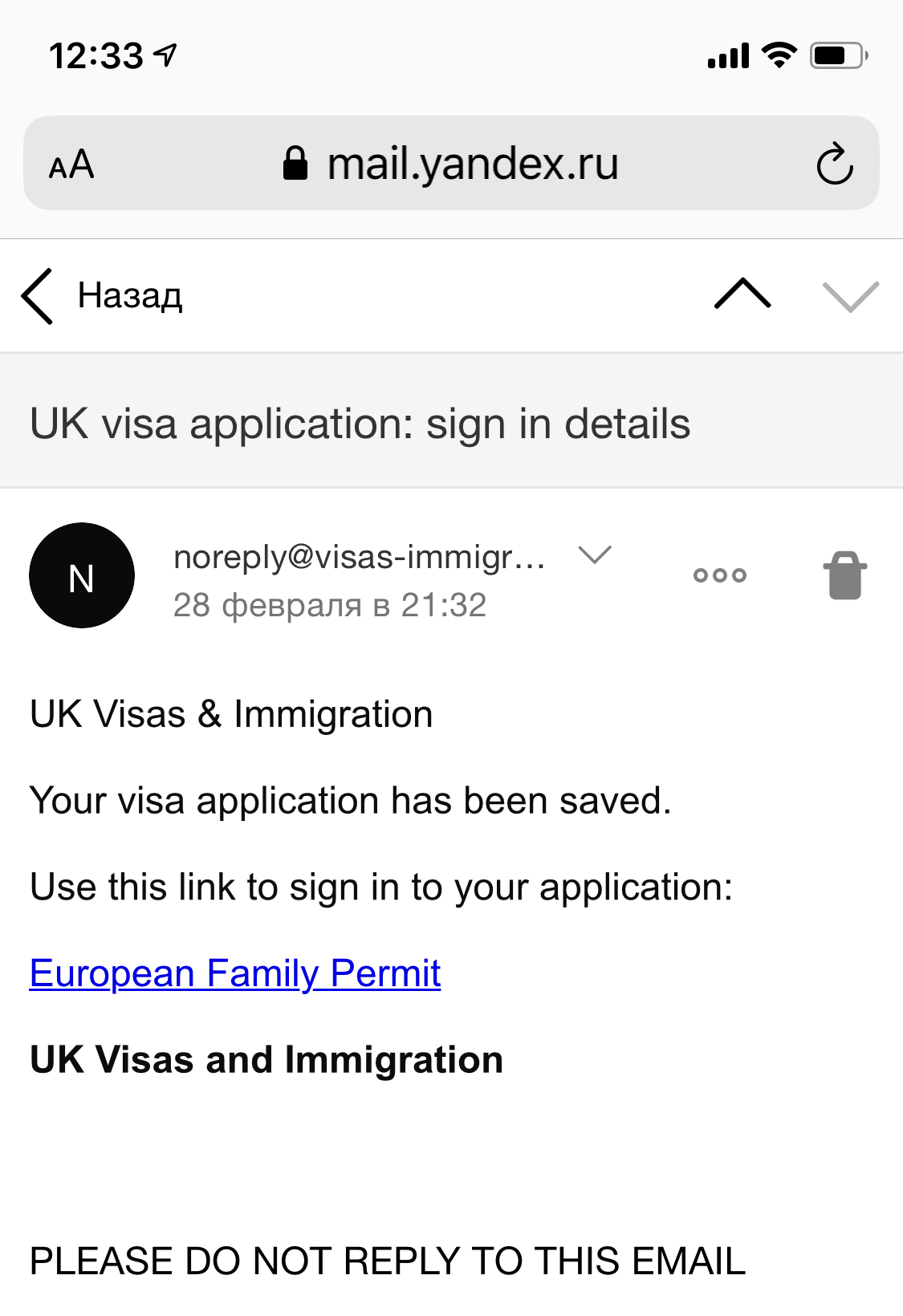The width and height of the screenshot is (903, 1316).
Task: Tap the Wi-Fi status icon
Action: coord(779,55)
